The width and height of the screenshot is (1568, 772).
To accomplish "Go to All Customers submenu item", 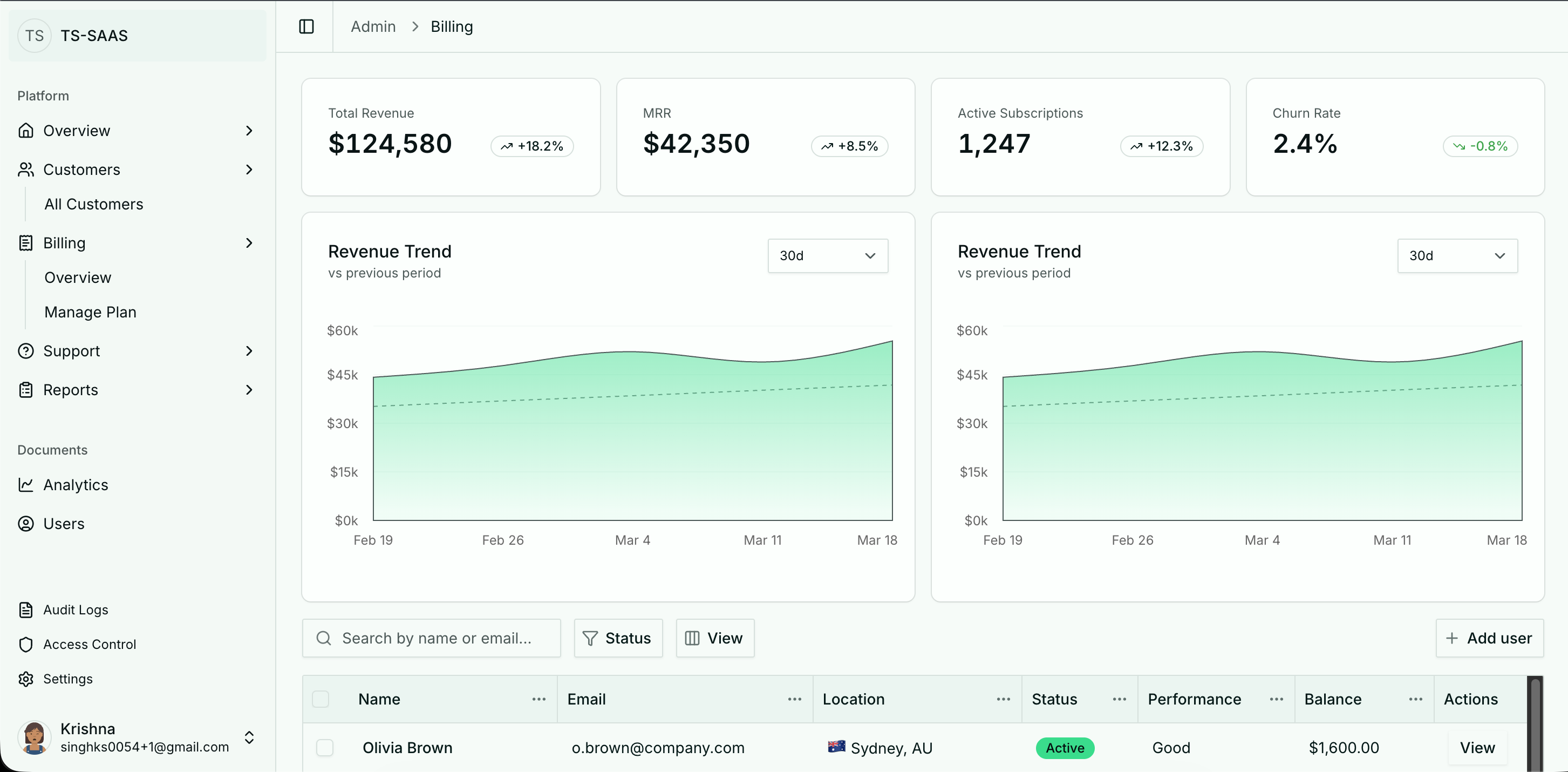I will 94,204.
